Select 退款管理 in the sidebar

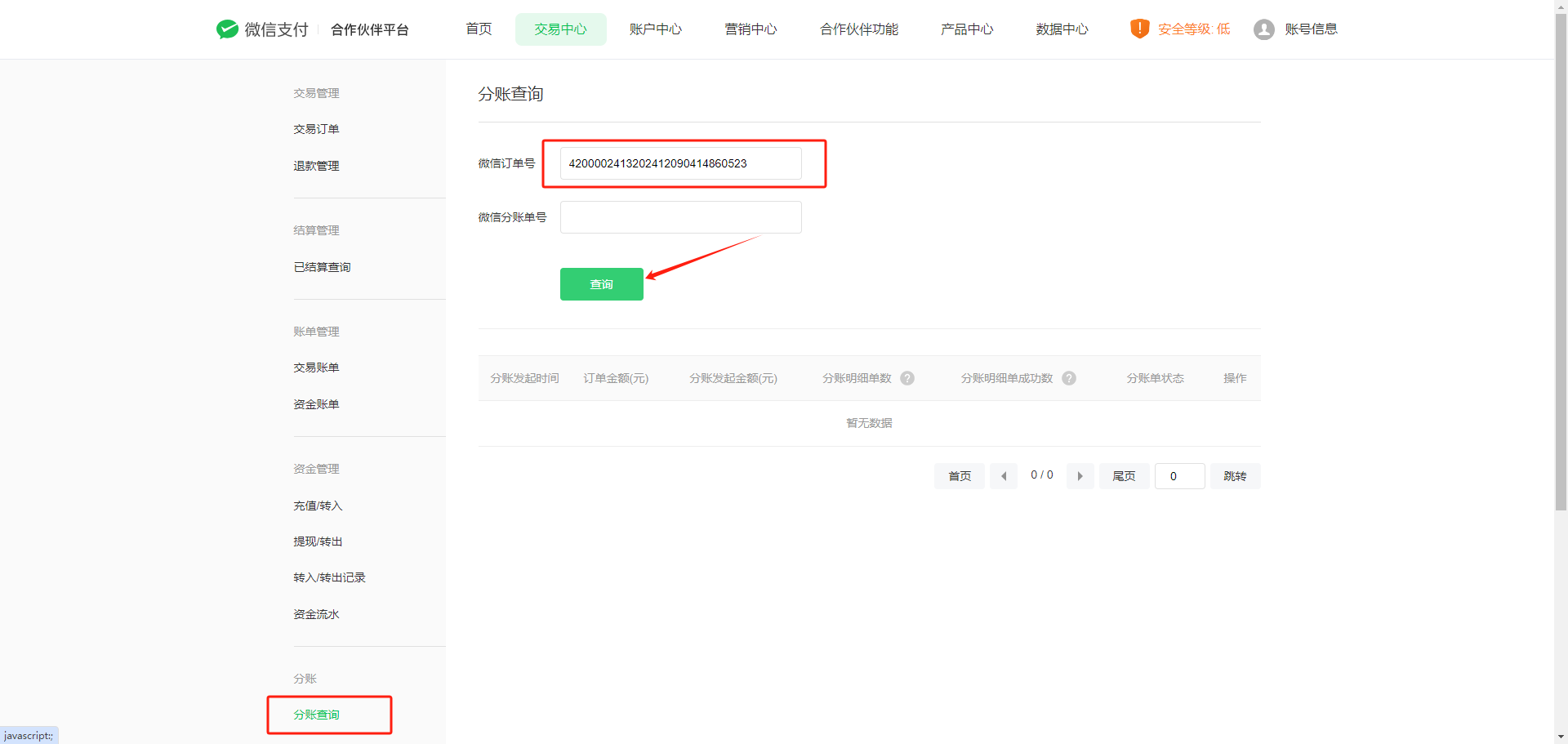(x=317, y=166)
